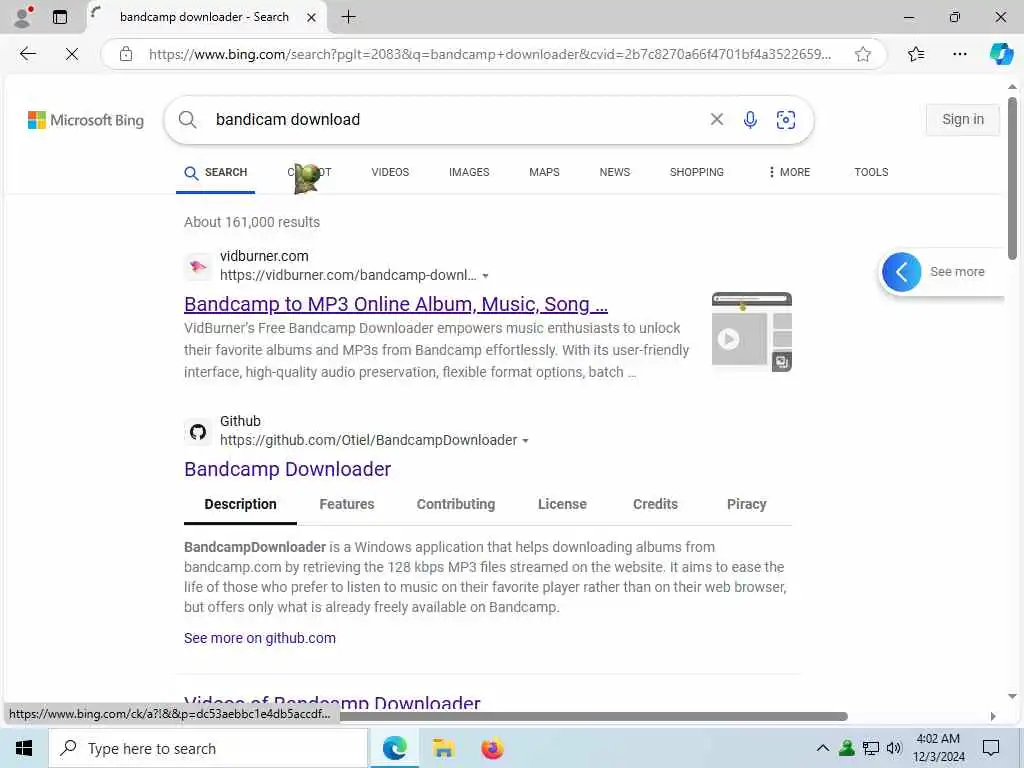Open the MORE search categories menu

(790, 172)
